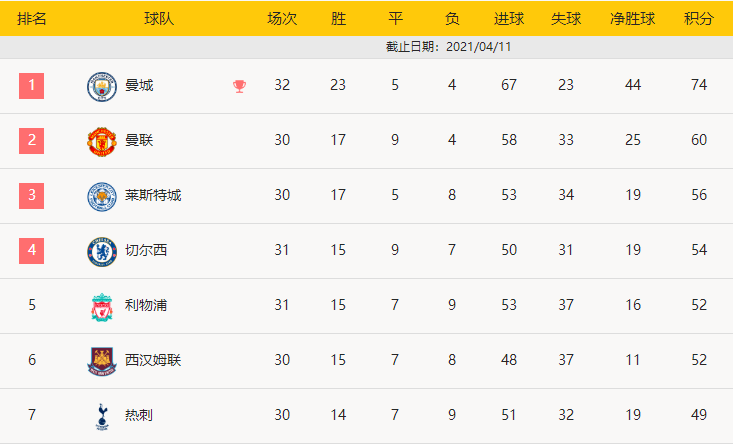This screenshot has height=444, width=733.
Task: Click the 场次 column header
Action: point(282,19)
